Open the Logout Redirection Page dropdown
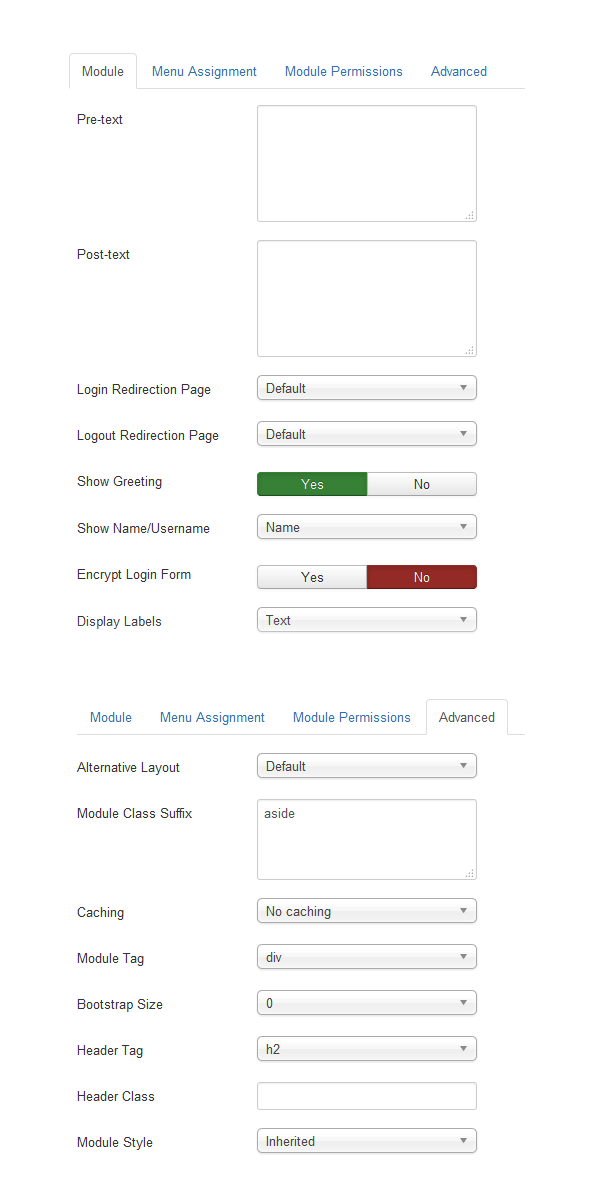This screenshot has width=590, height=1200. click(x=367, y=434)
